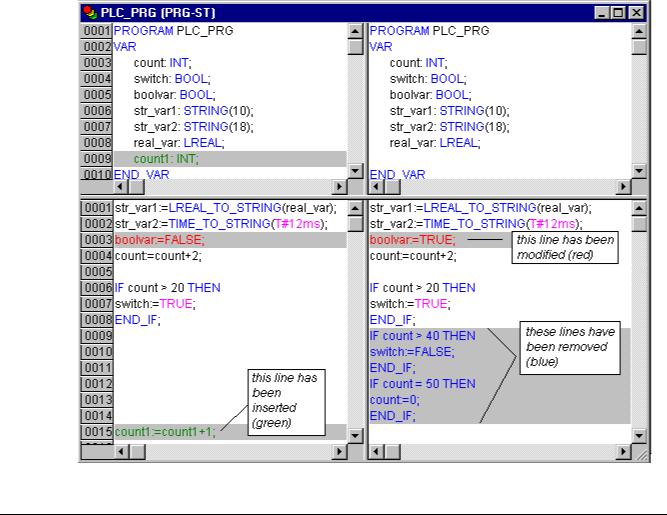667x515 pixels.
Task: Click 'boolvar: BOOL;' in left declaration pane
Action: 174,95
